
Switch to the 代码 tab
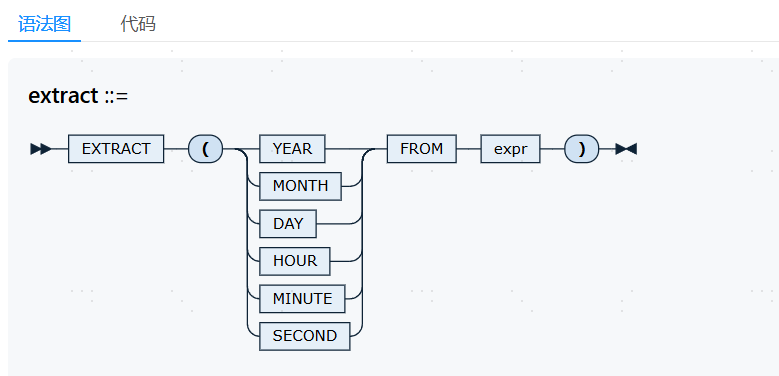tap(138, 24)
